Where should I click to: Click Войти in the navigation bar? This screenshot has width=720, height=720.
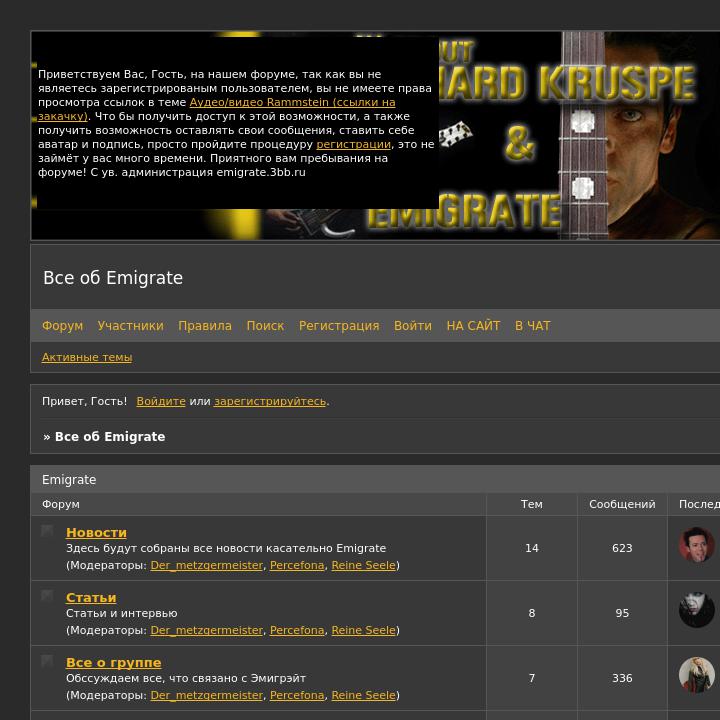413,326
